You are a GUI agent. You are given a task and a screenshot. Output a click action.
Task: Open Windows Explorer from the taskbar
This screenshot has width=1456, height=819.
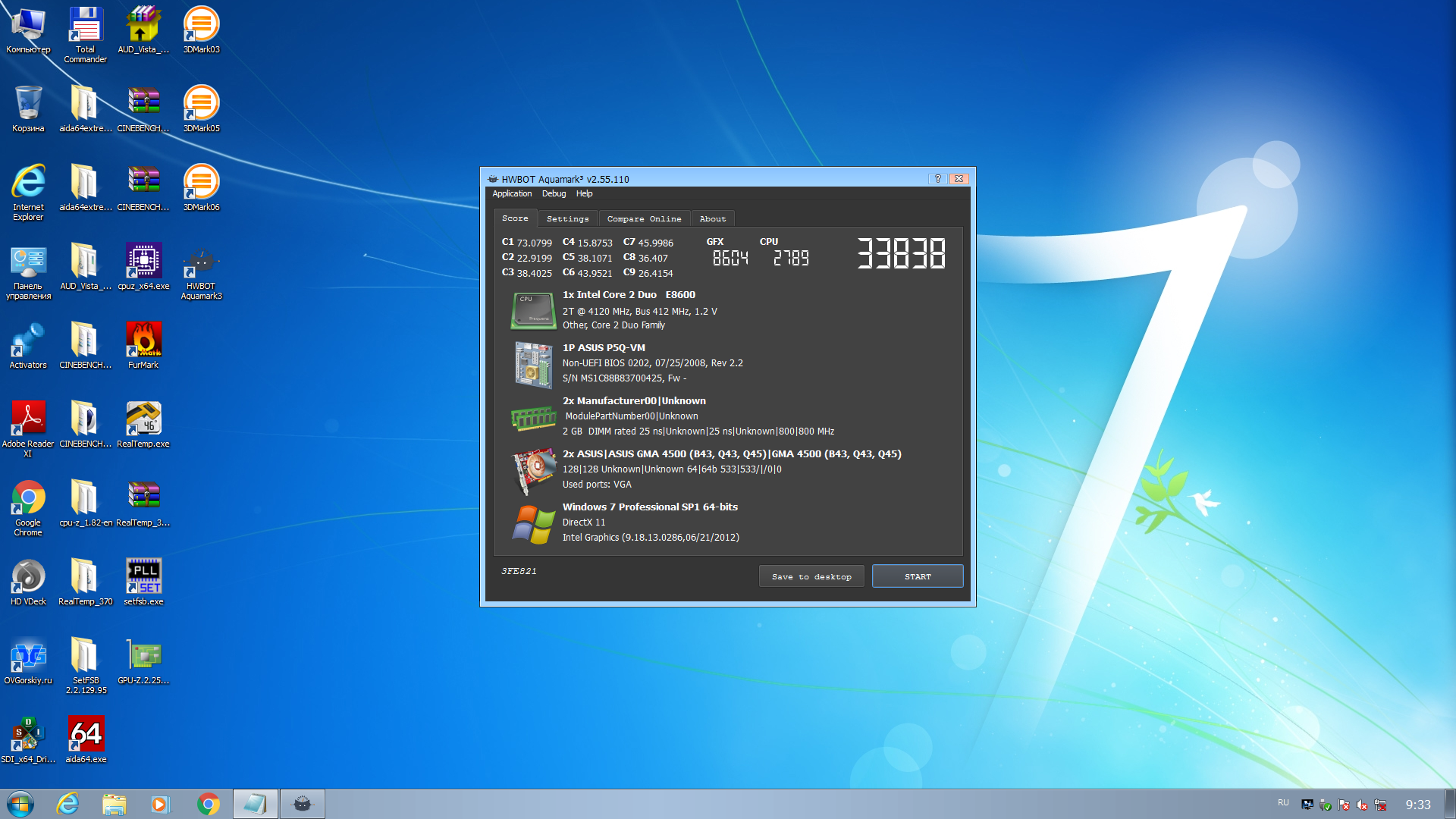pos(115,804)
